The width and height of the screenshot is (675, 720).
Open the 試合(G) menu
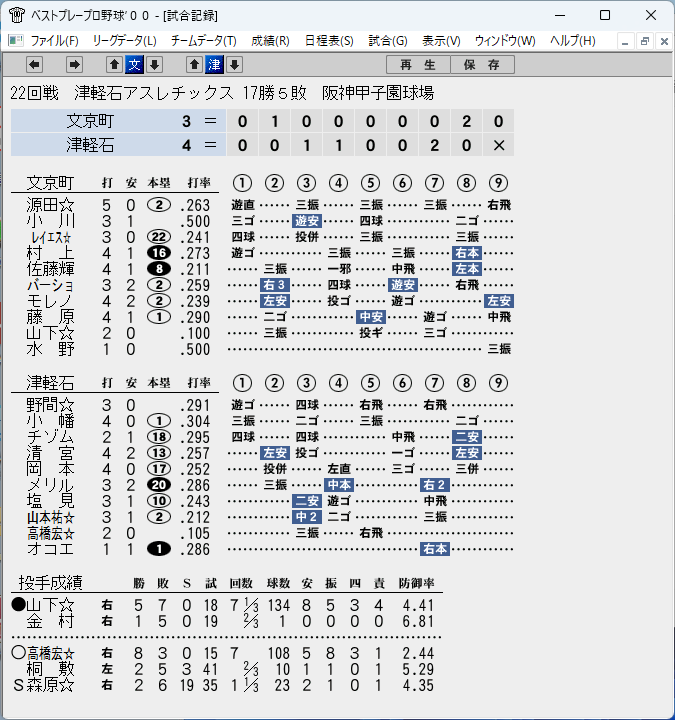pos(388,41)
